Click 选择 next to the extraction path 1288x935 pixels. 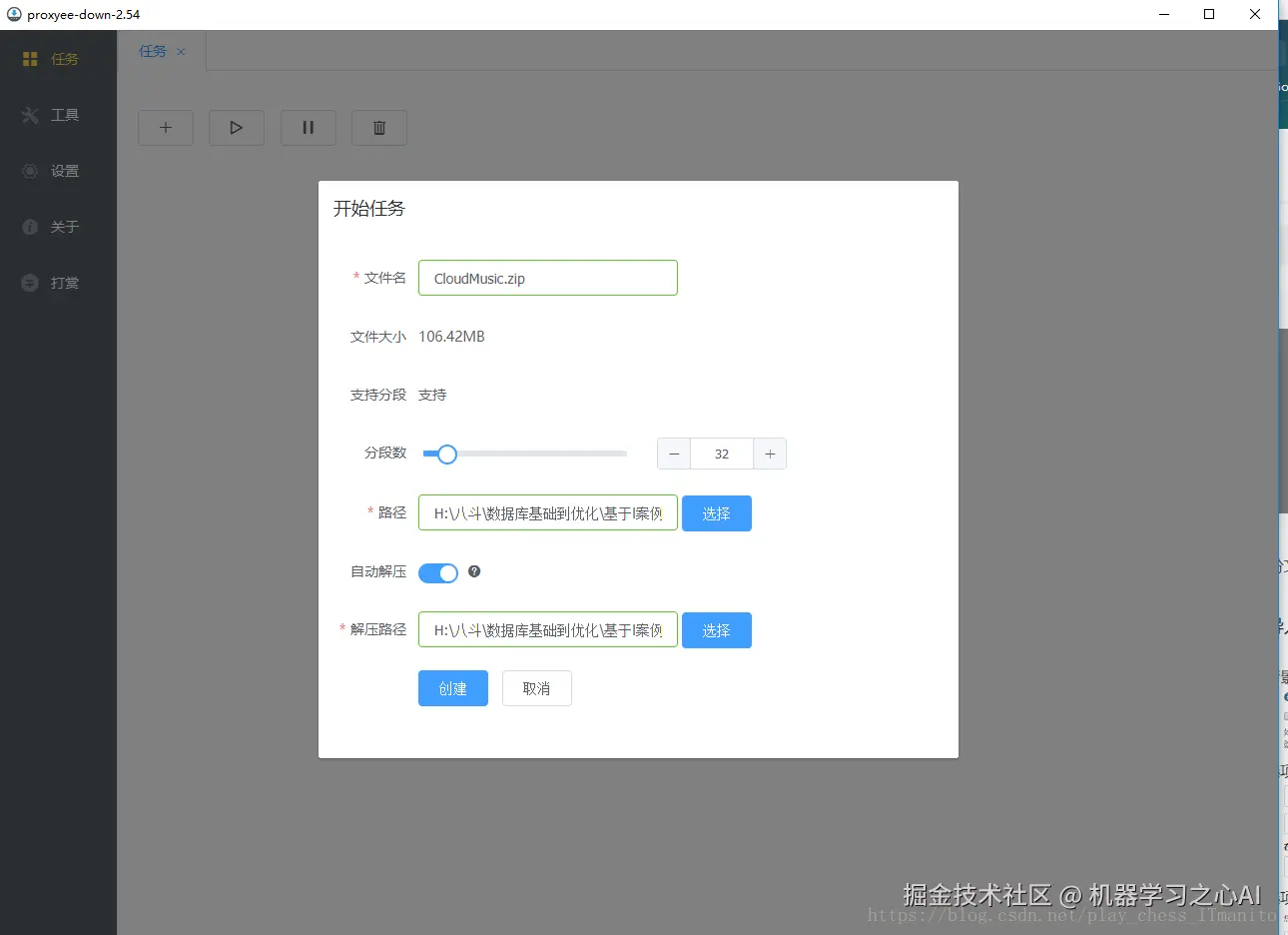click(716, 629)
